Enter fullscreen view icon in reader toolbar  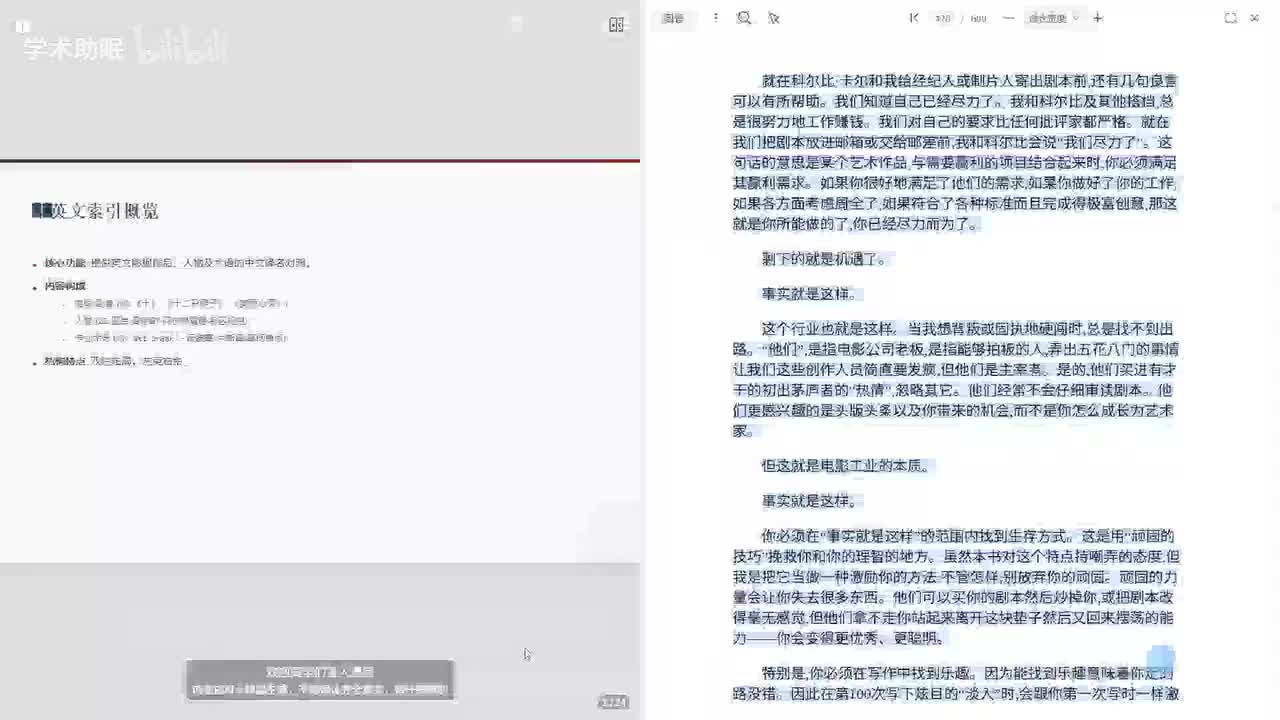pyautogui.click(x=1230, y=18)
